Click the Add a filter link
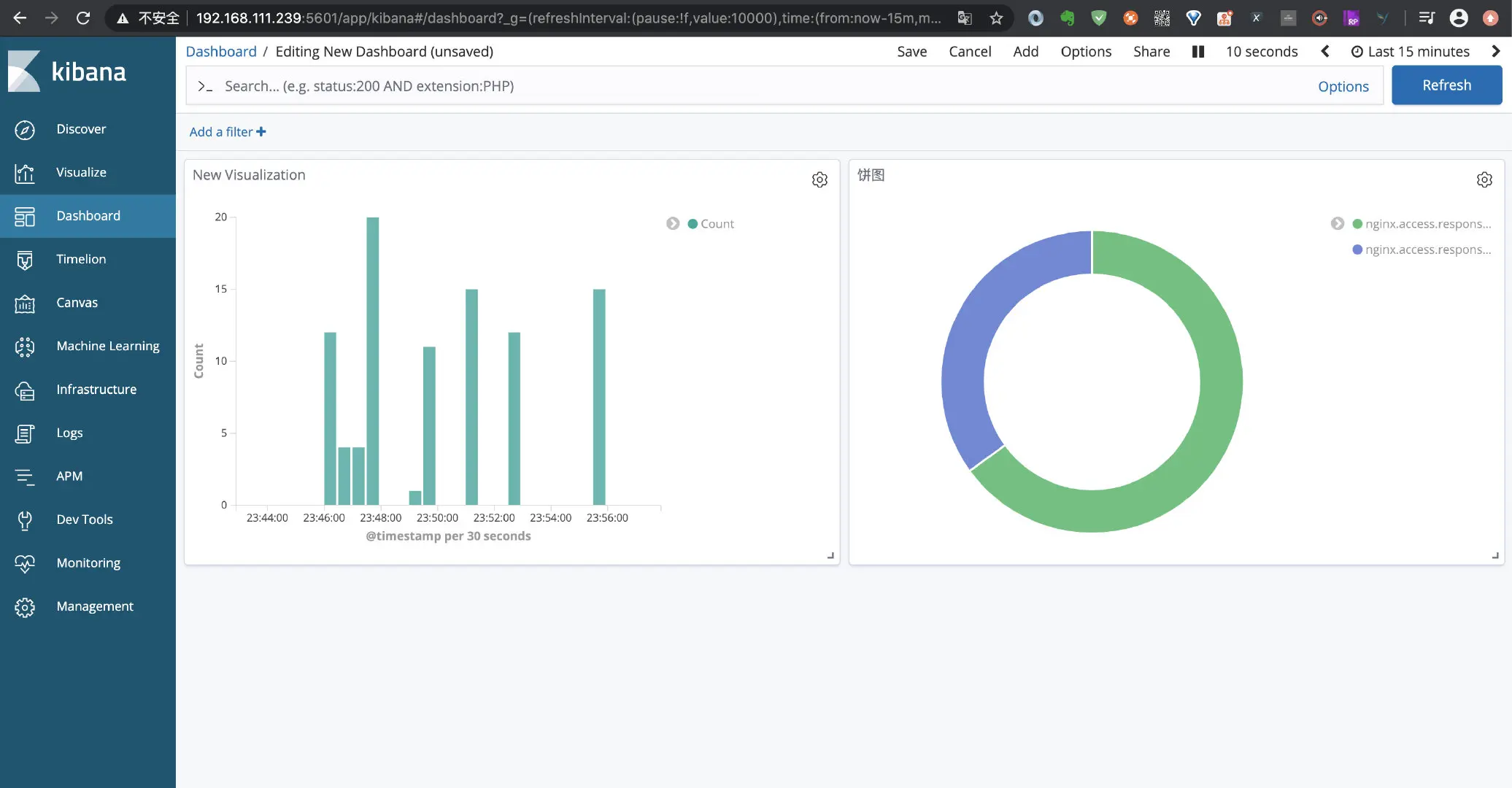The height and width of the screenshot is (788, 1512). (x=227, y=132)
